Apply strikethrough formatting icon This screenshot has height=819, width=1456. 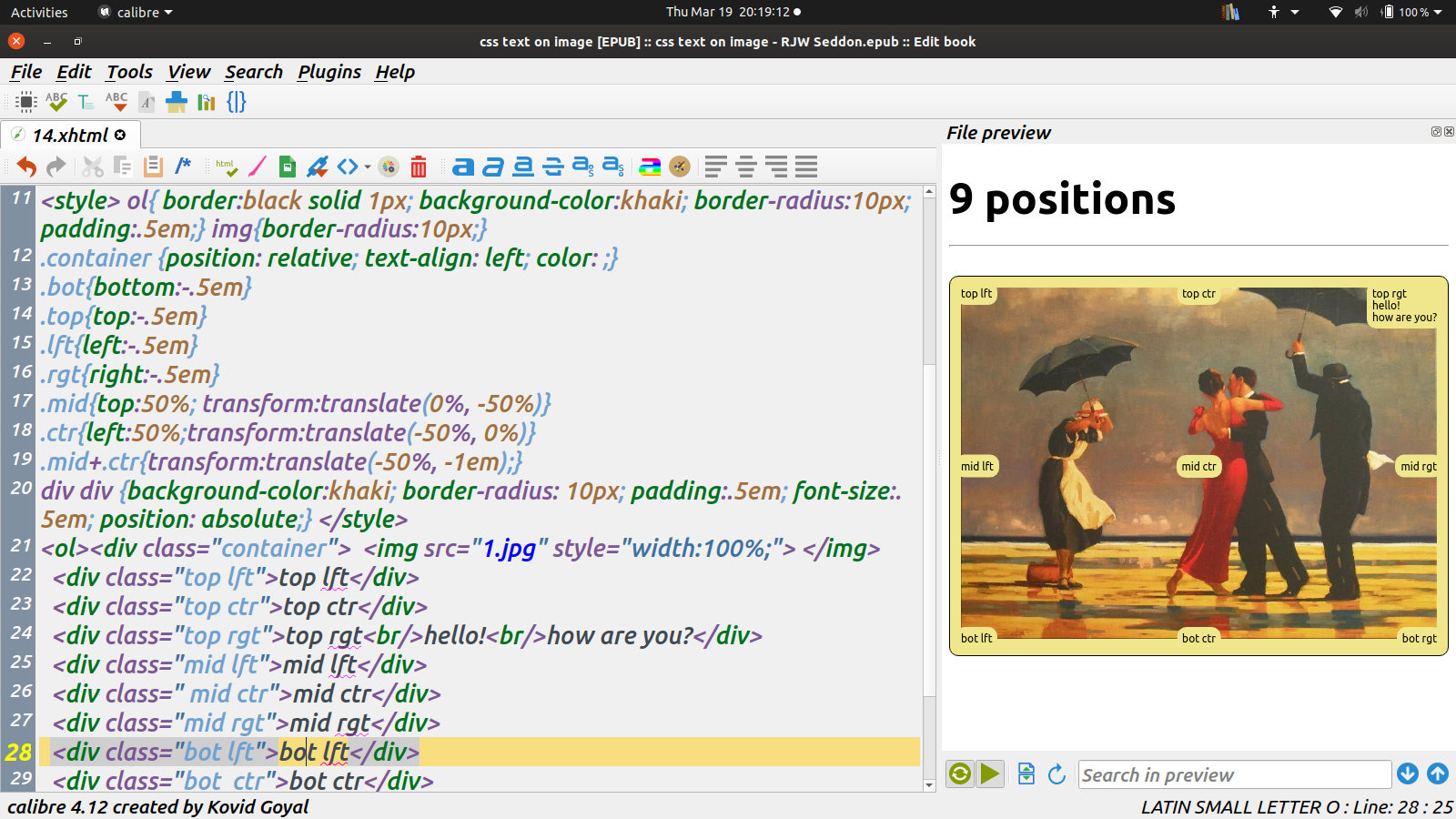coord(553,167)
